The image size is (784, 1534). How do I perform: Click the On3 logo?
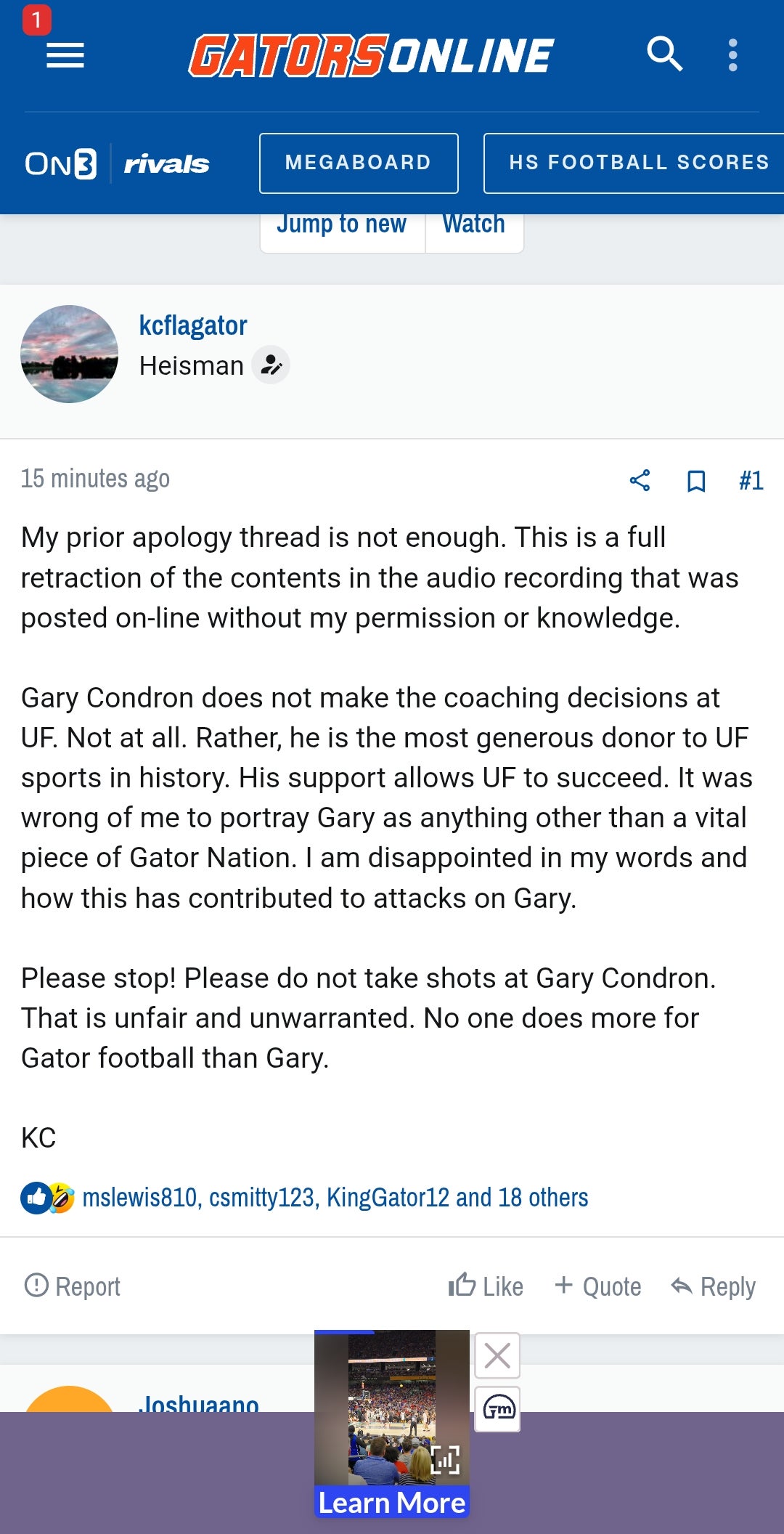coord(61,163)
